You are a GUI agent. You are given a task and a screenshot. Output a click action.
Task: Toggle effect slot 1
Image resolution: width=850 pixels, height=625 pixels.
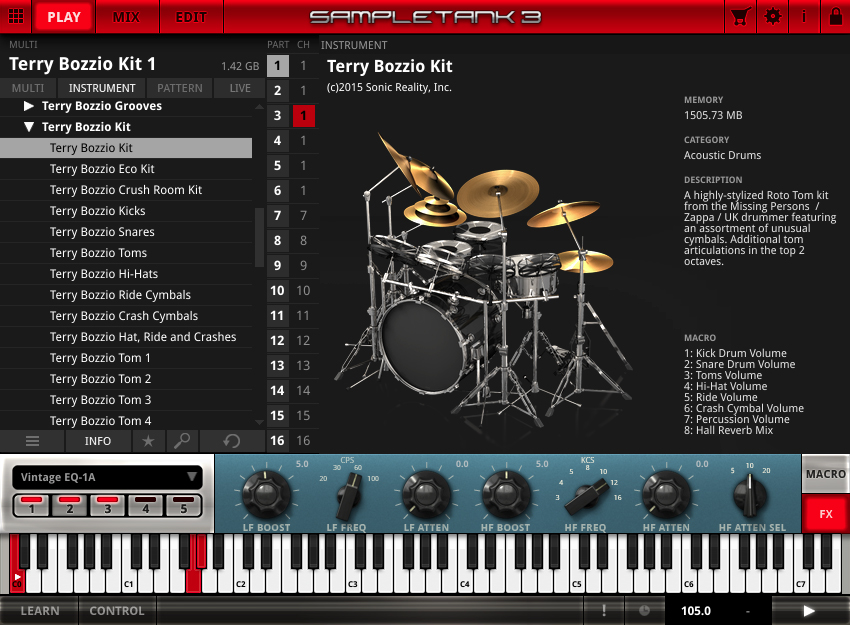(x=31, y=505)
